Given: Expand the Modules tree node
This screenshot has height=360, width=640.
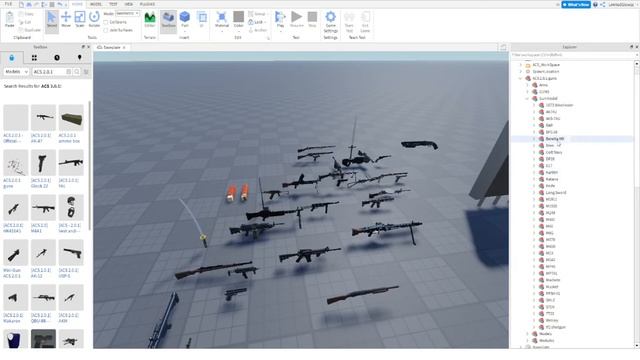Looking at the screenshot, I should tap(527, 340).
